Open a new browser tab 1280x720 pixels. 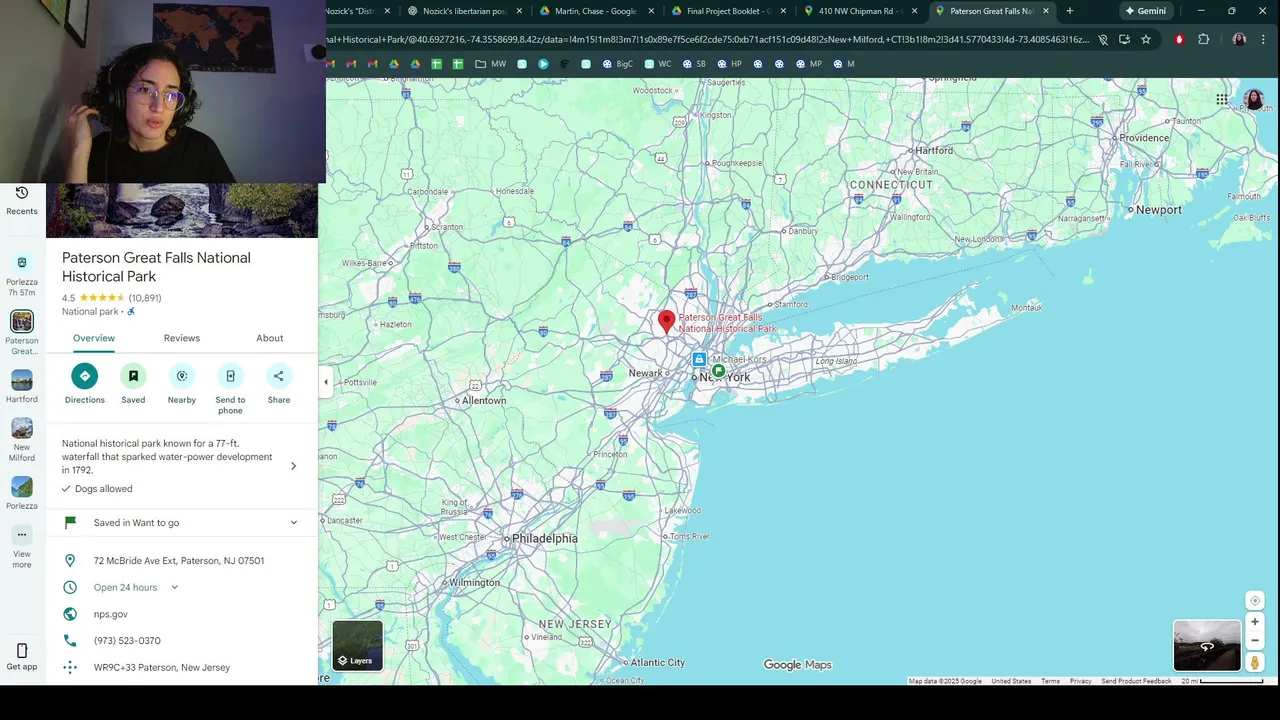[1070, 11]
